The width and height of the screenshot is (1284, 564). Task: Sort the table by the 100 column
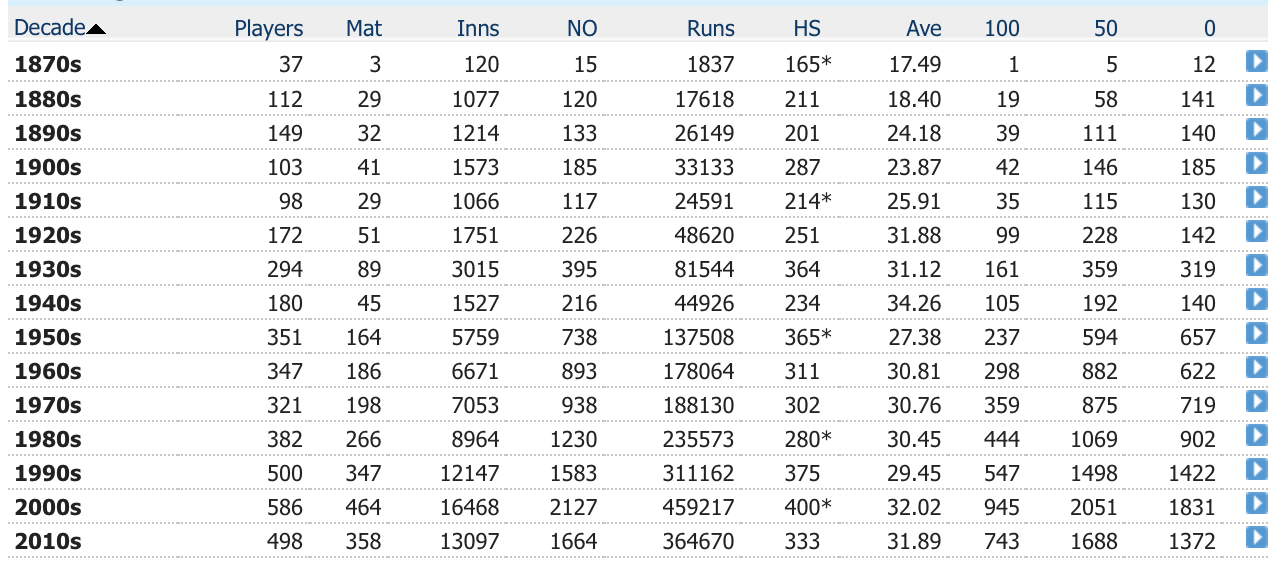tap(1002, 29)
